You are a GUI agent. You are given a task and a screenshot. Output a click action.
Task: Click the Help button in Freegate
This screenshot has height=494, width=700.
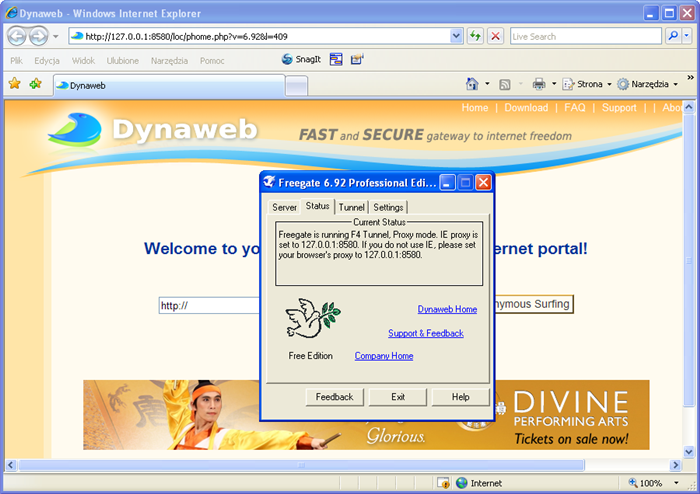pyautogui.click(x=460, y=397)
